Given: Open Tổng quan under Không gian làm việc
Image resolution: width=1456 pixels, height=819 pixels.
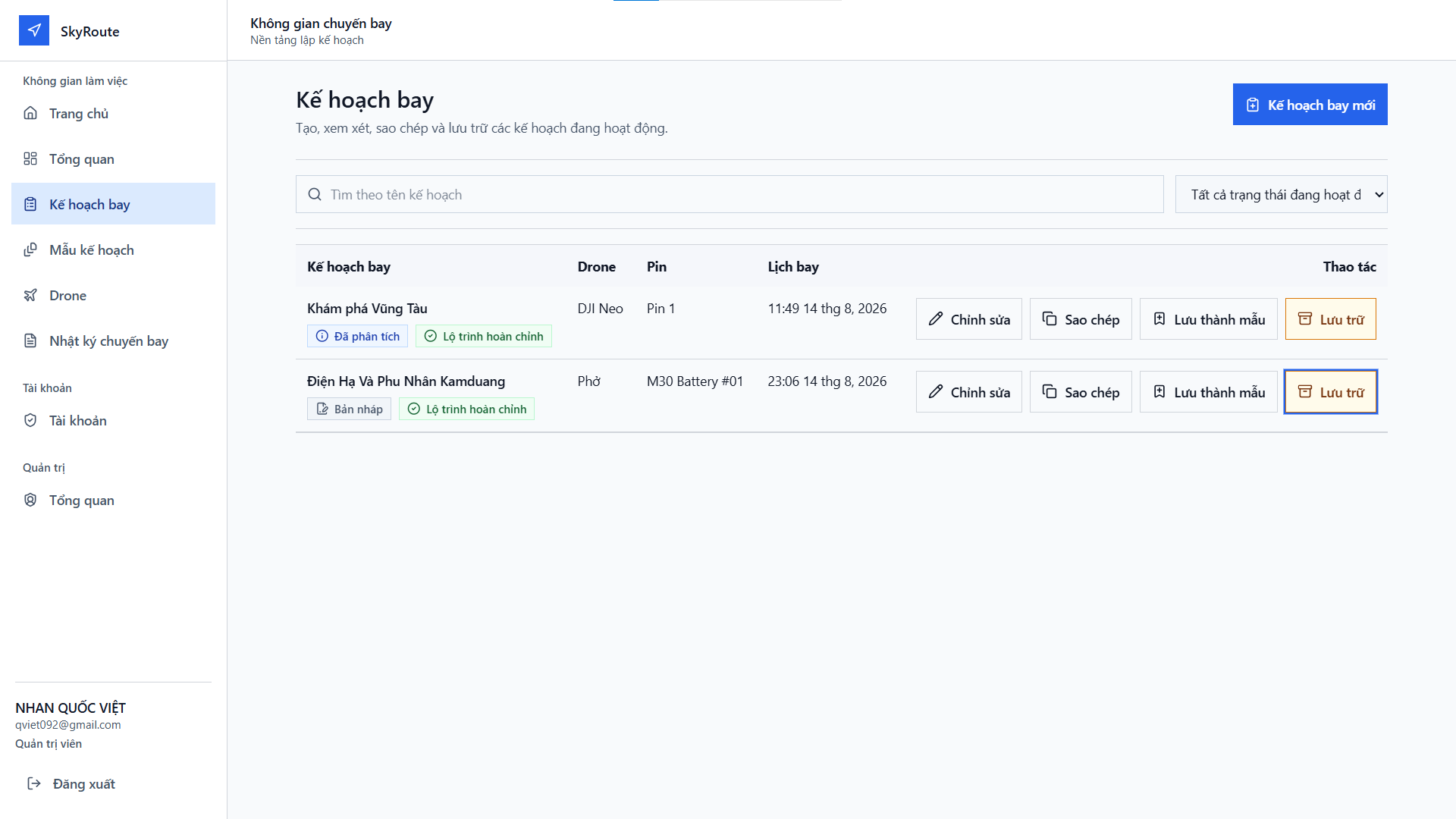Looking at the screenshot, I should click(113, 158).
